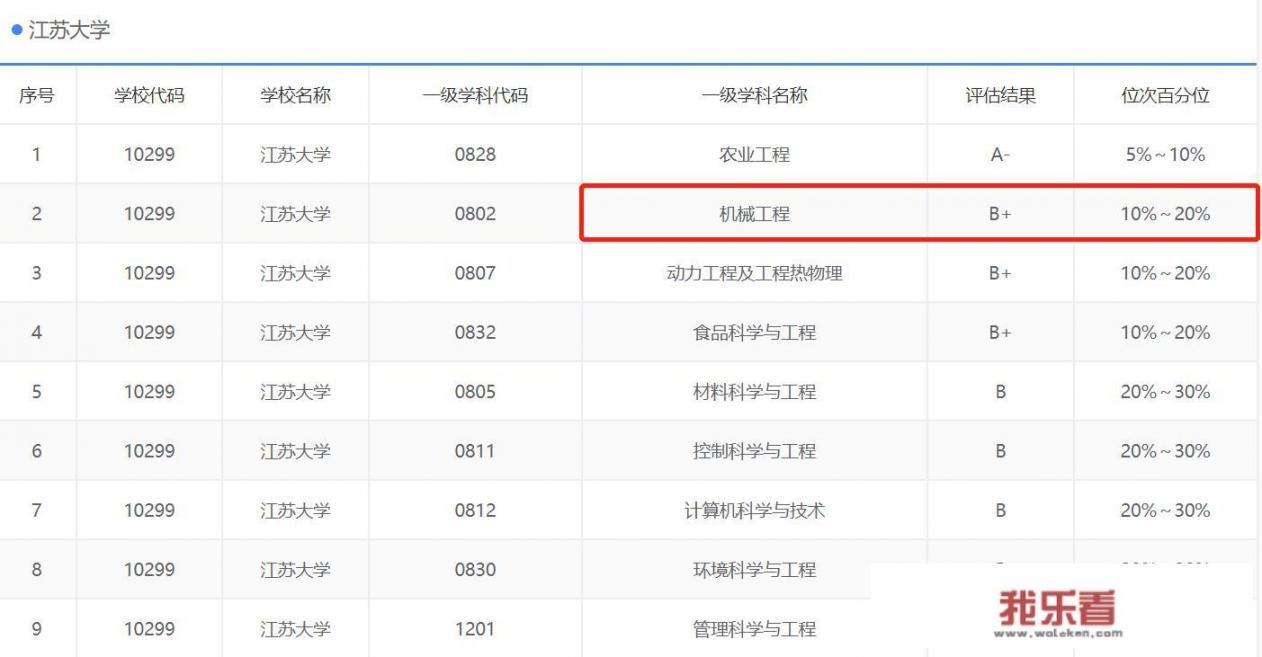Screen dimensions: 1262x657
Task: Click discipline code 0807
Action: tap(475, 273)
